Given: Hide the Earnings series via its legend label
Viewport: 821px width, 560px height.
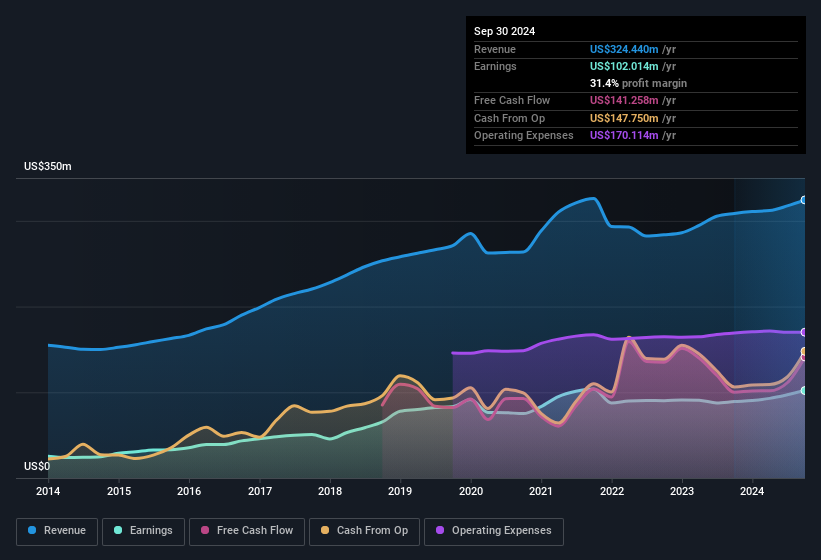Looking at the screenshot, I should 150,530.
